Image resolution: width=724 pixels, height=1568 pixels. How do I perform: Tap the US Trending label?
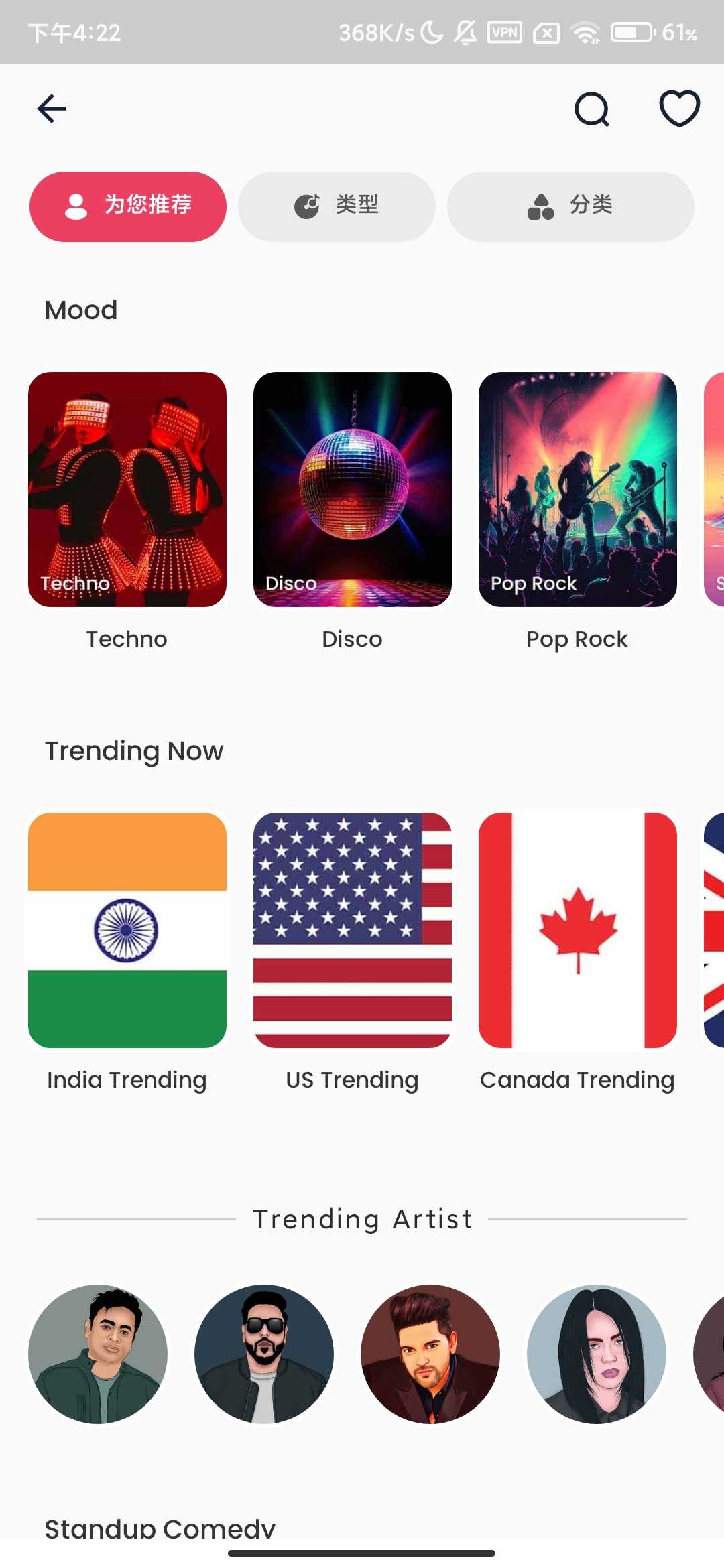pos(352,1080)
